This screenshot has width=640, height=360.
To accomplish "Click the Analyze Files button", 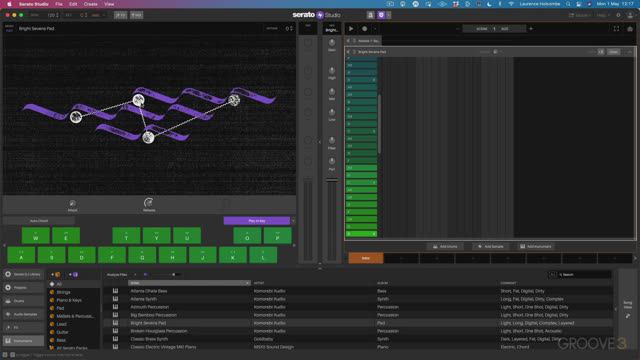I will (117, 275).
